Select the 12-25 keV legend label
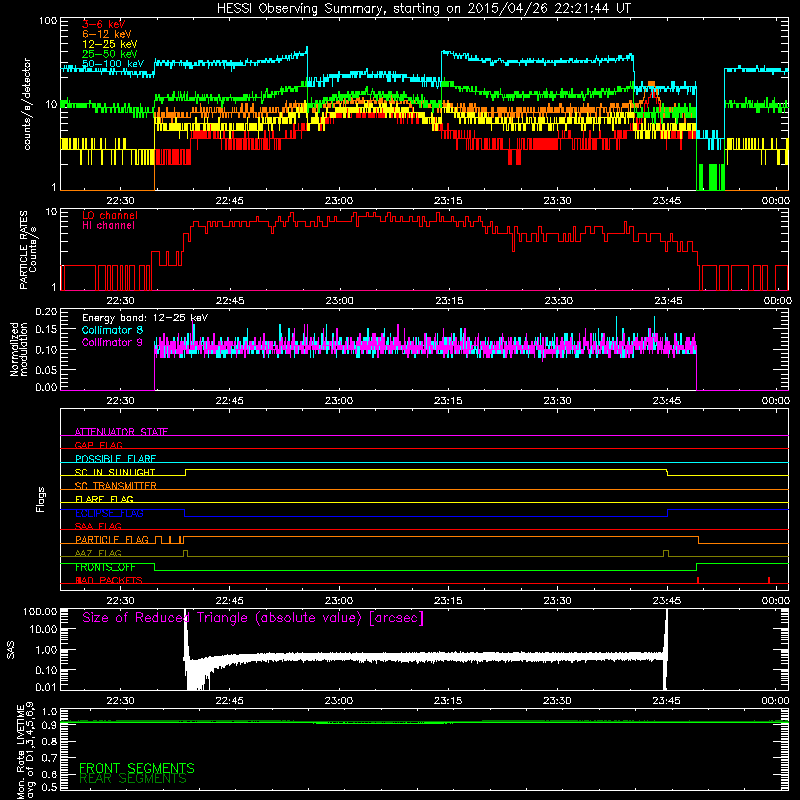Screen dimensions: 800x800 tap(110, 44)
